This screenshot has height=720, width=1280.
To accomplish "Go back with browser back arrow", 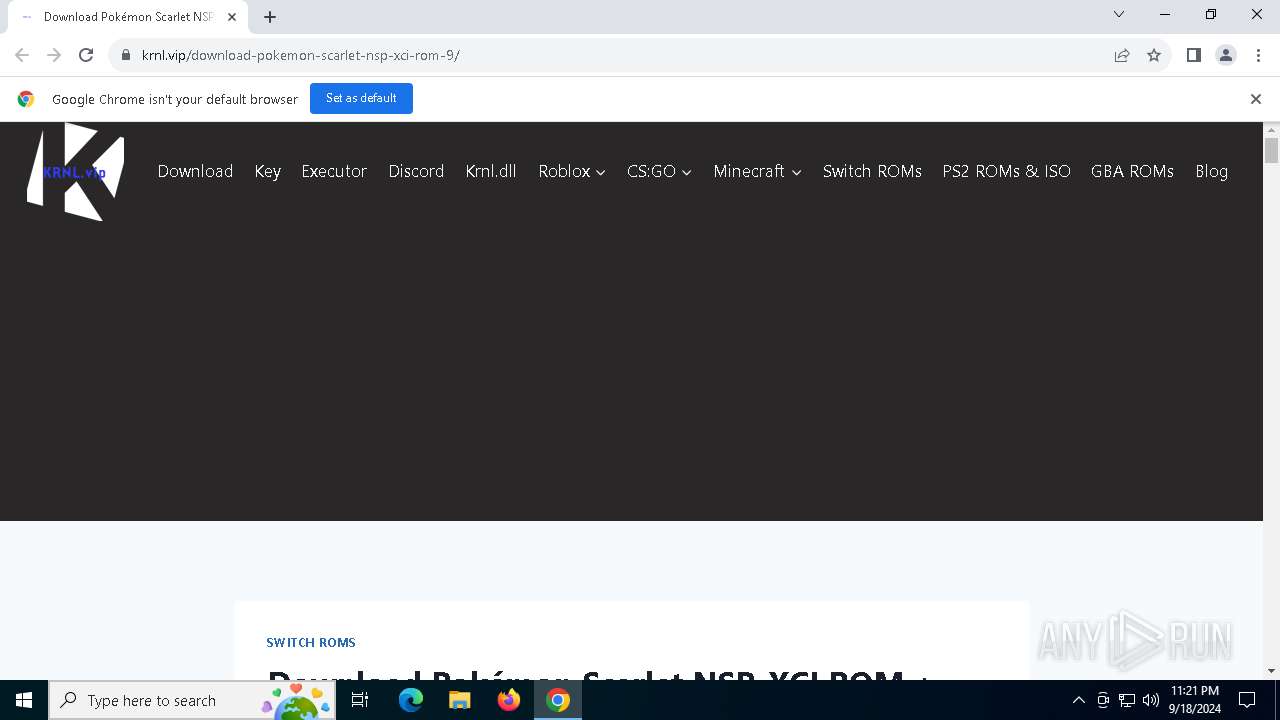I will [22, 55].
